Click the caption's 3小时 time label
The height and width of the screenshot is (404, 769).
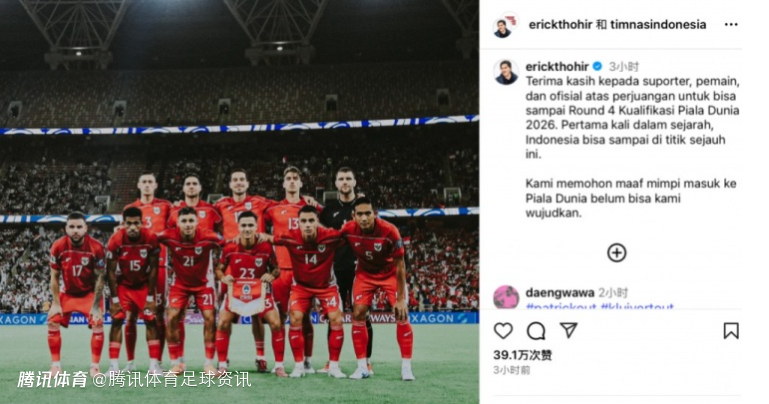pos(624,66)
